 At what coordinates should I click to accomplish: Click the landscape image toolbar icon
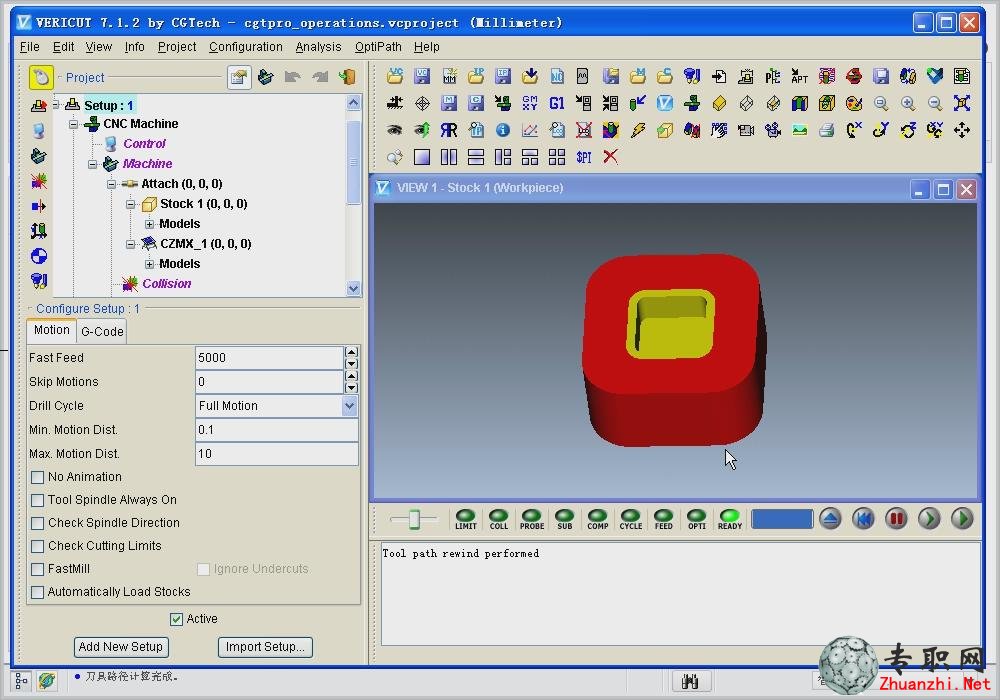pos(799,130)
